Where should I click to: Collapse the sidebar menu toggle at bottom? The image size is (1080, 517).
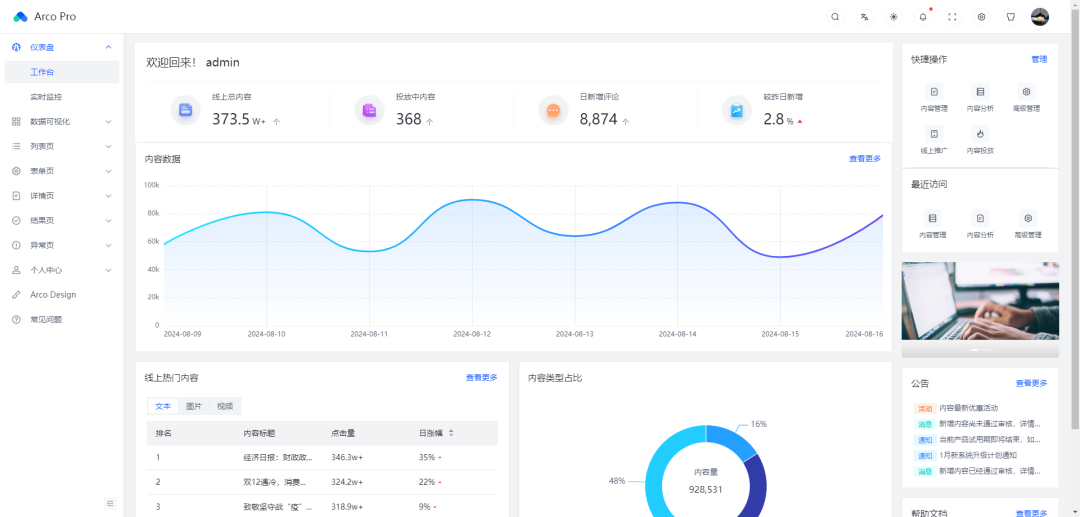point(110,503)
